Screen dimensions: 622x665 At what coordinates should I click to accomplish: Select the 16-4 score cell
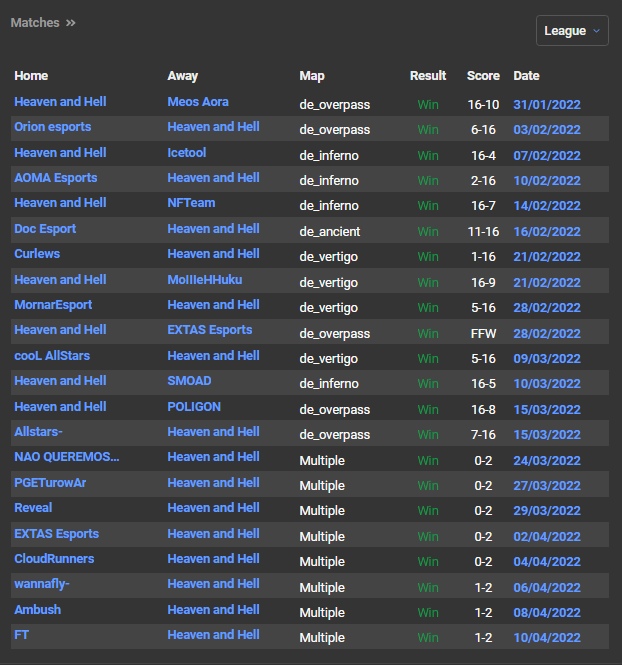483,155
